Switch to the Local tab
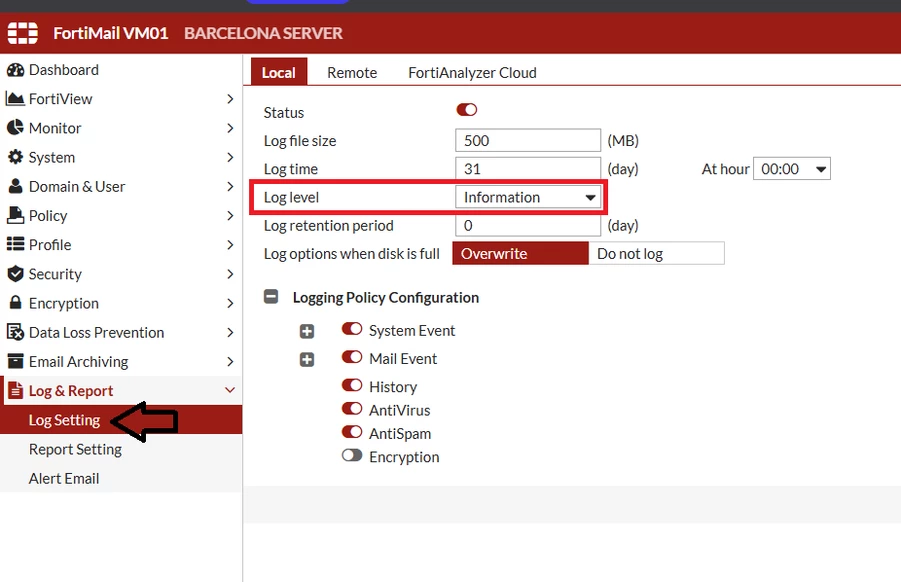Viewport: 901px width, 582px height. pos(279,72)
